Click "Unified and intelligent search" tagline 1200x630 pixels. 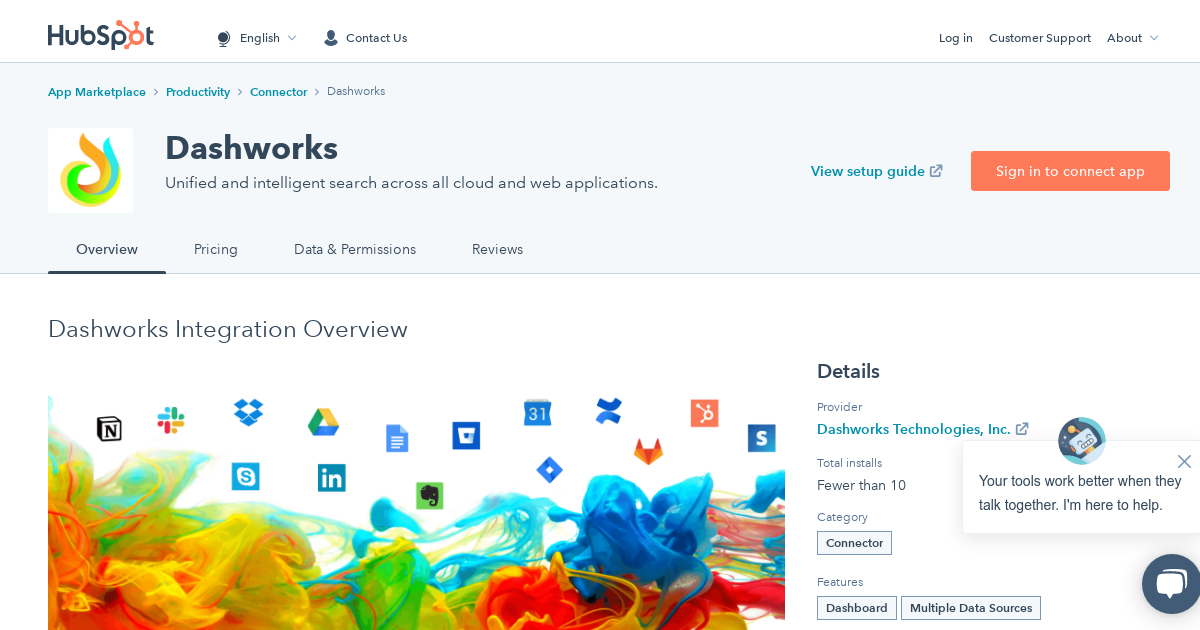point(411,183)
